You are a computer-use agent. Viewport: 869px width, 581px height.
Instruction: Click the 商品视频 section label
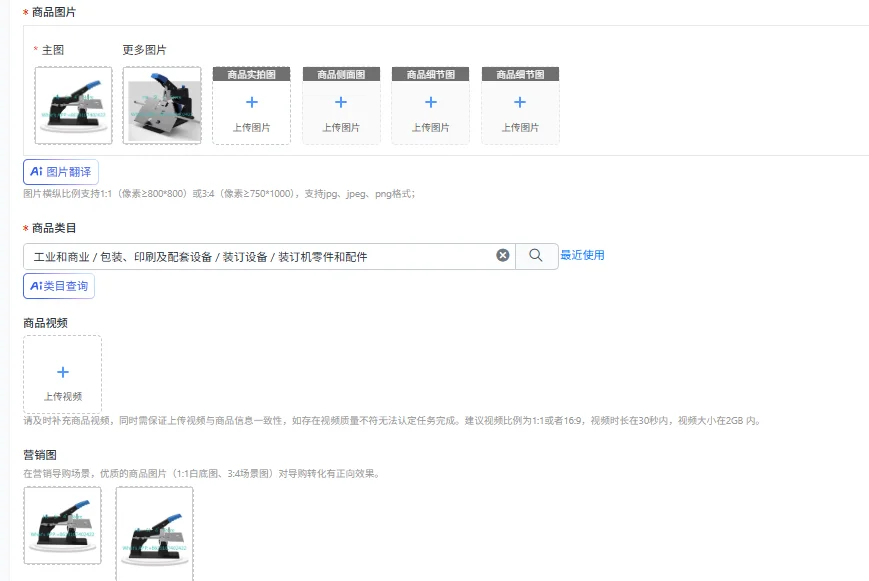(x=45, y=323)
